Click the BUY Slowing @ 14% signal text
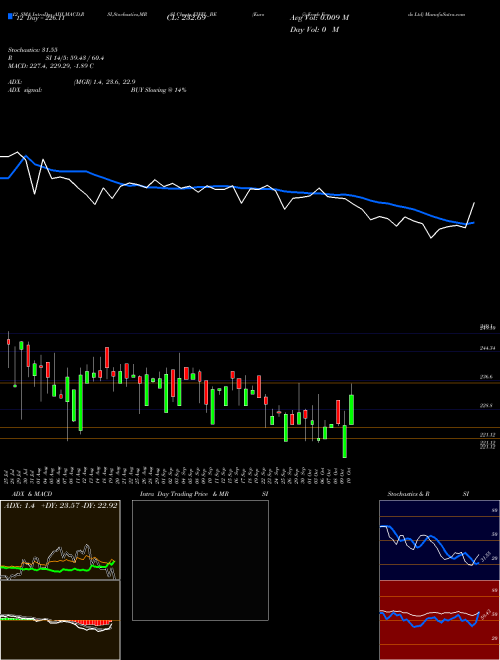Image resolution: width=500 pixels, height=660 pixels. pos(158,90)
